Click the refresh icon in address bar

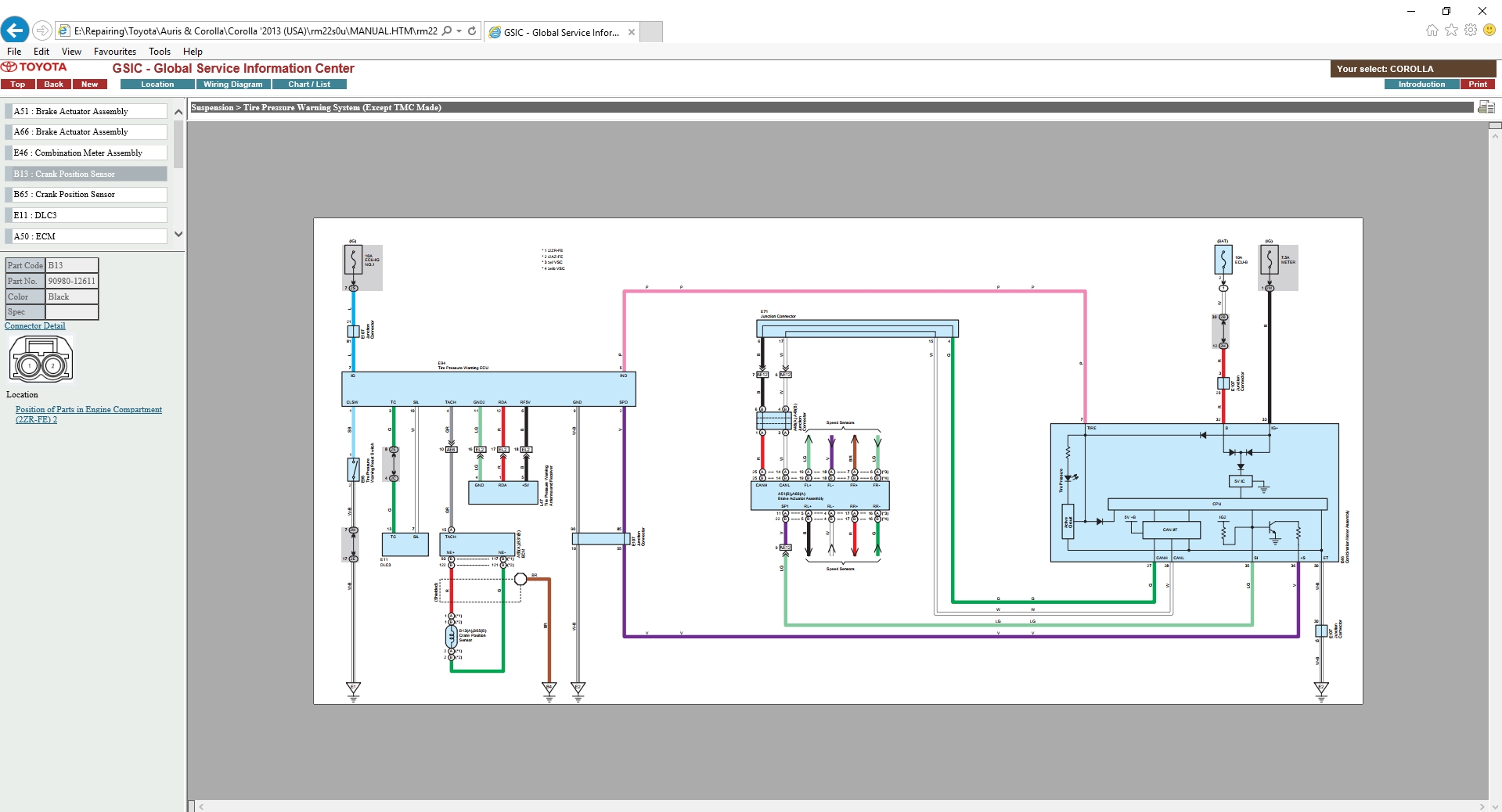pyautogui.click(x=472, y=31)
